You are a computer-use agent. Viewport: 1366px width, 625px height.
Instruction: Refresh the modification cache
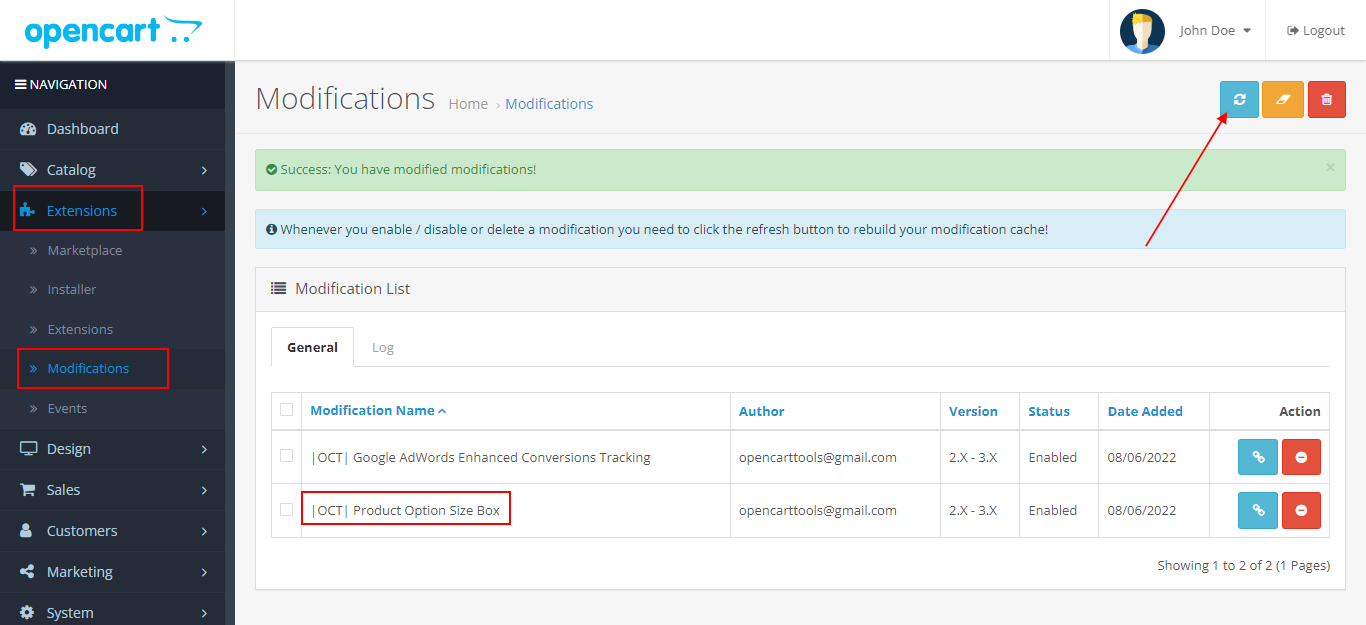tap(1239, 99)
